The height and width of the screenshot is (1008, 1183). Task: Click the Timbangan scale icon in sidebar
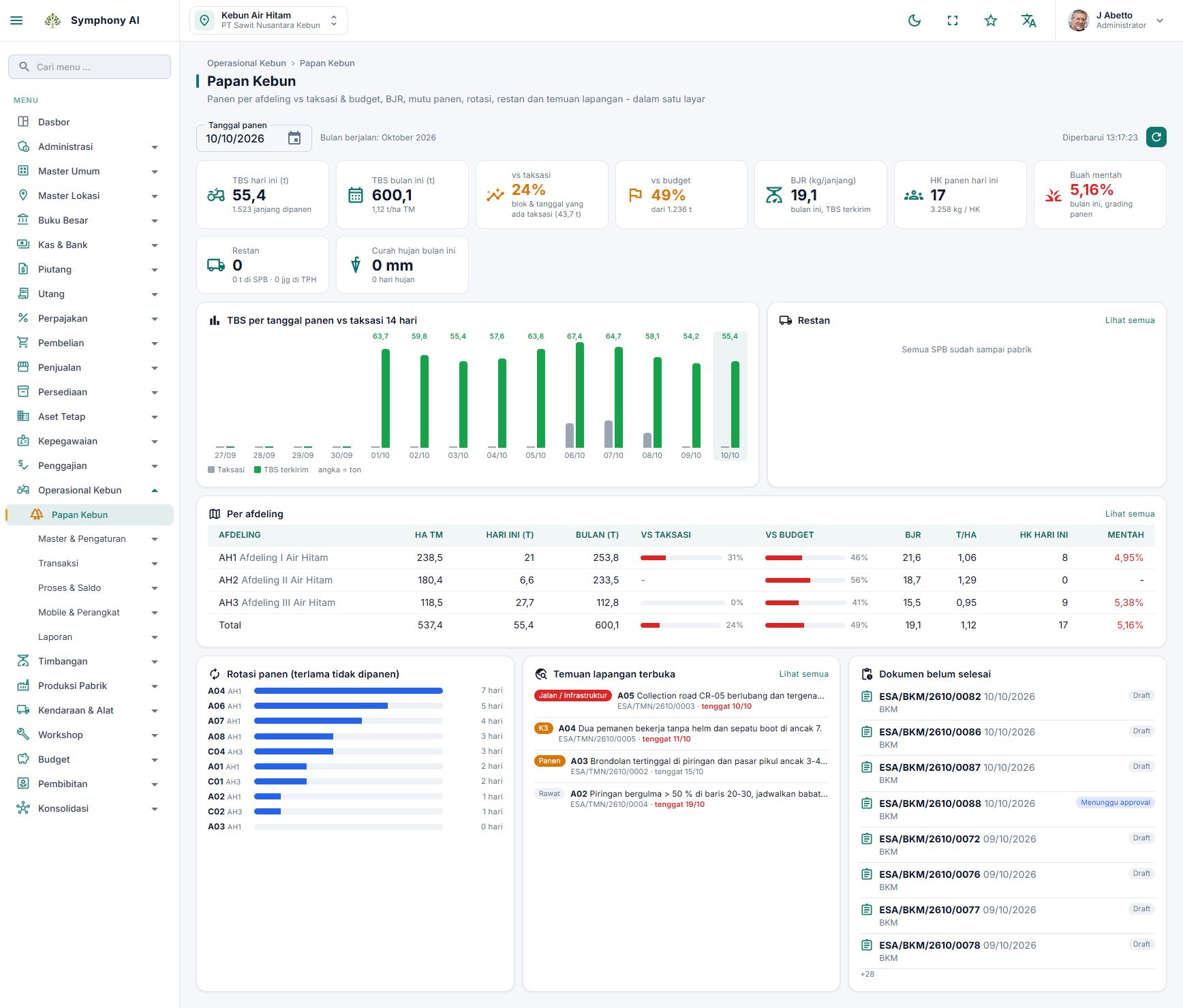tap(23, 661)
